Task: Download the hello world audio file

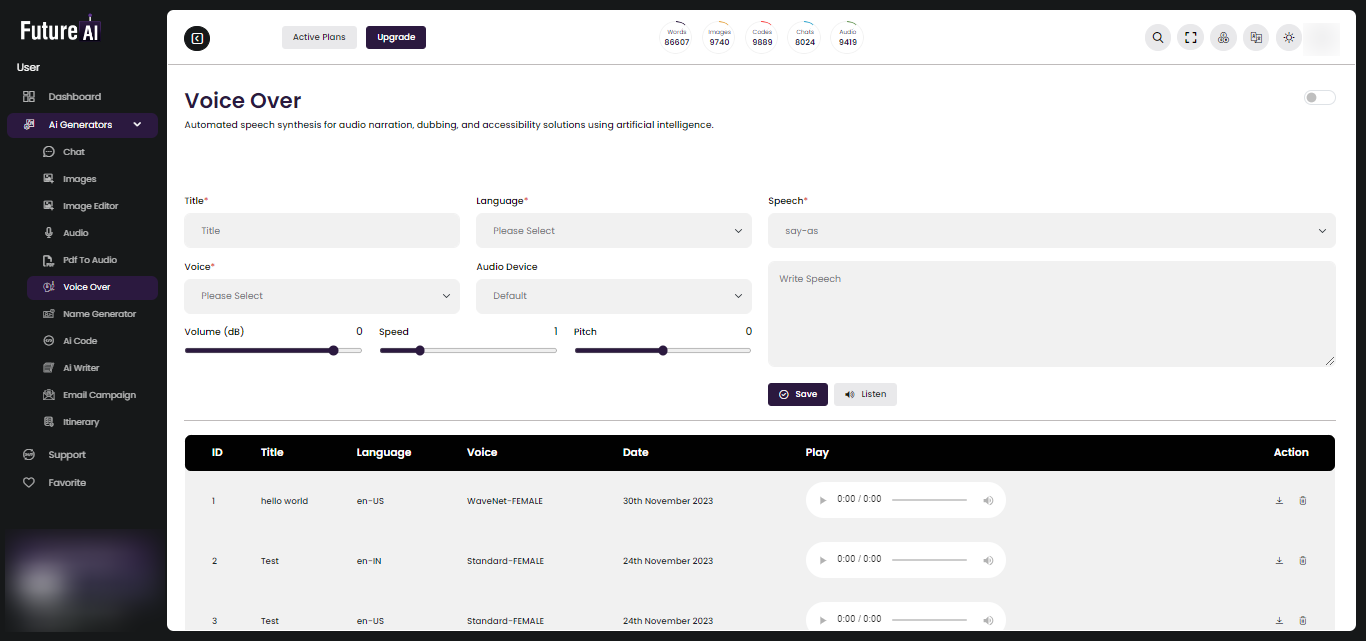Action: pyautogui.click(x=1279, y=500)
